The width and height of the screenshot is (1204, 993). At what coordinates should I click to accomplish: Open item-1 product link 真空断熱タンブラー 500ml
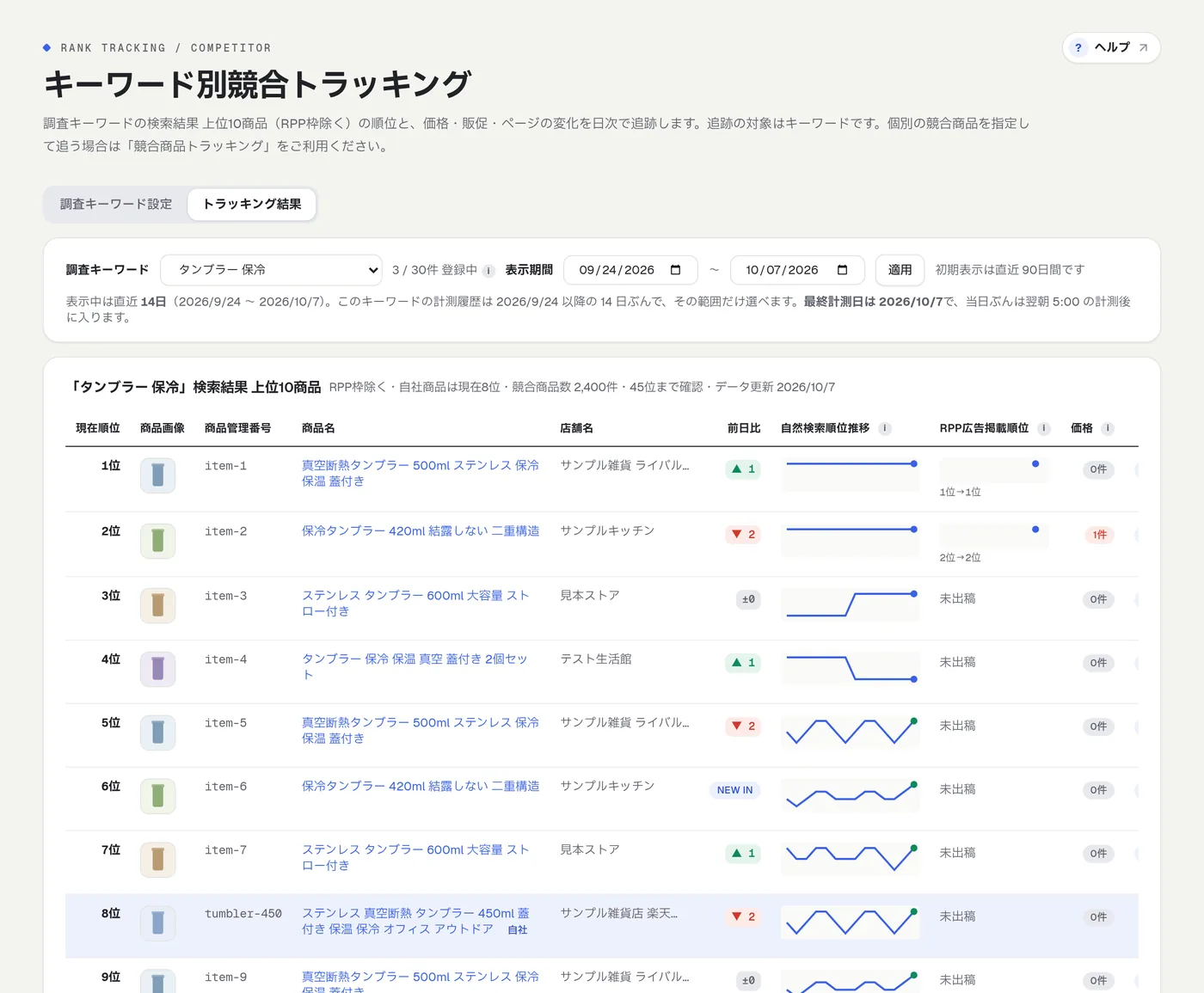pos(421,473)
